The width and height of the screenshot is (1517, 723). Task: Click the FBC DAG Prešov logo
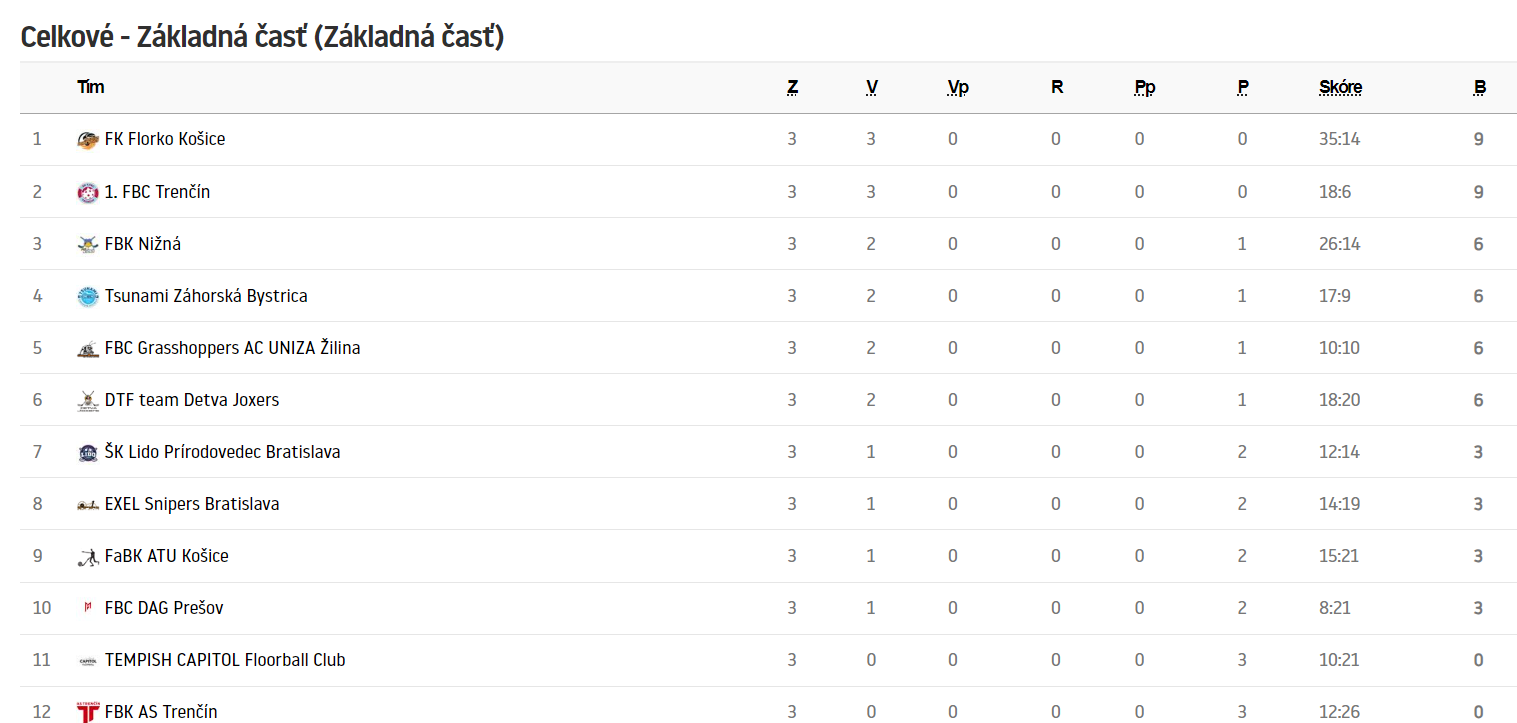click(88, 608)
